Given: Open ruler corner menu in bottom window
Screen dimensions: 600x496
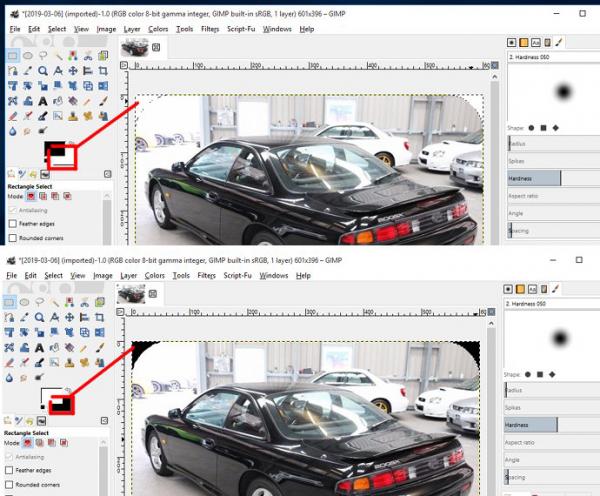Looking at the screenshot, I should point(120,312).
